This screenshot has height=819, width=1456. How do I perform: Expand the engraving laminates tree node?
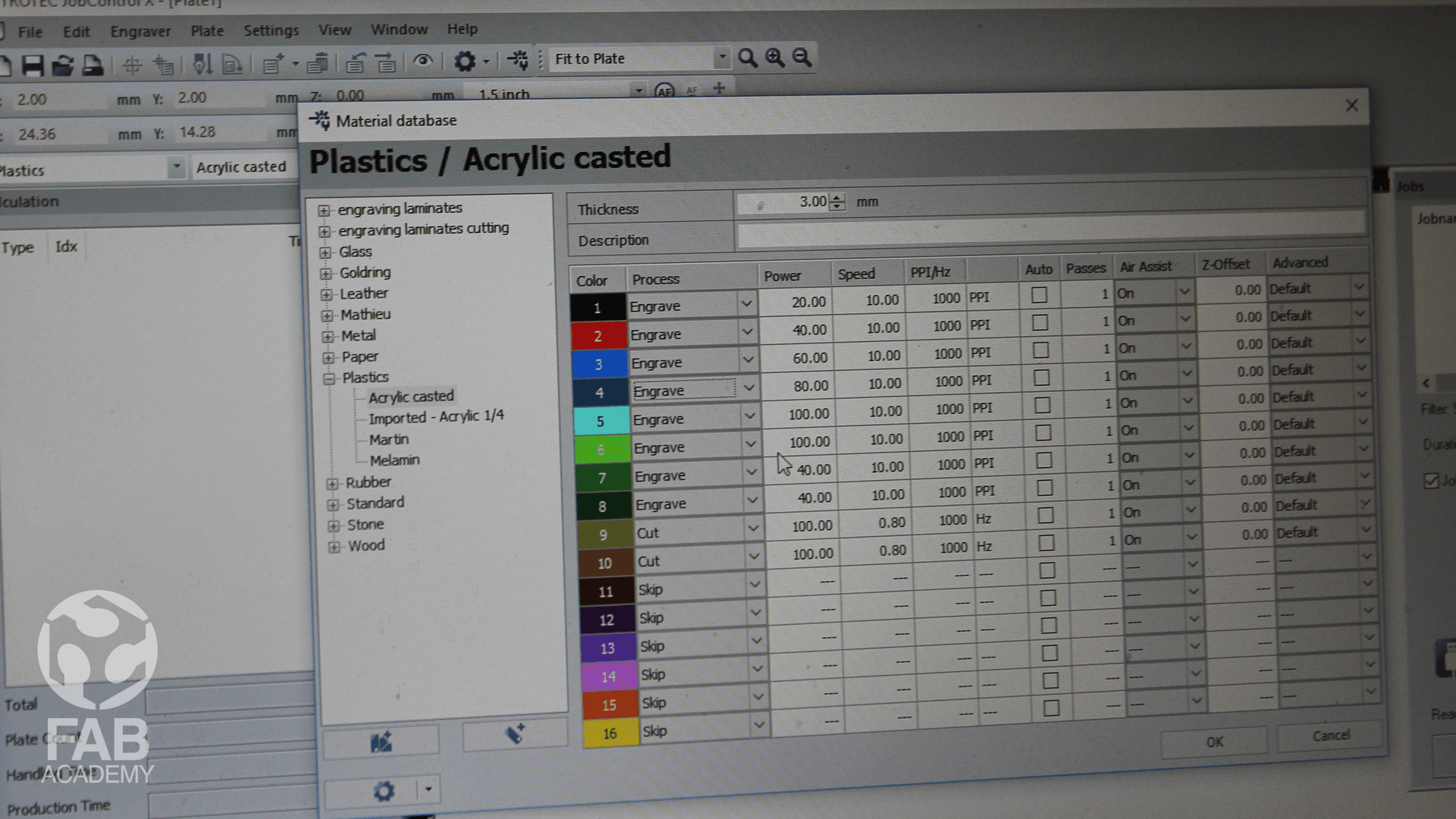[324, 210]
